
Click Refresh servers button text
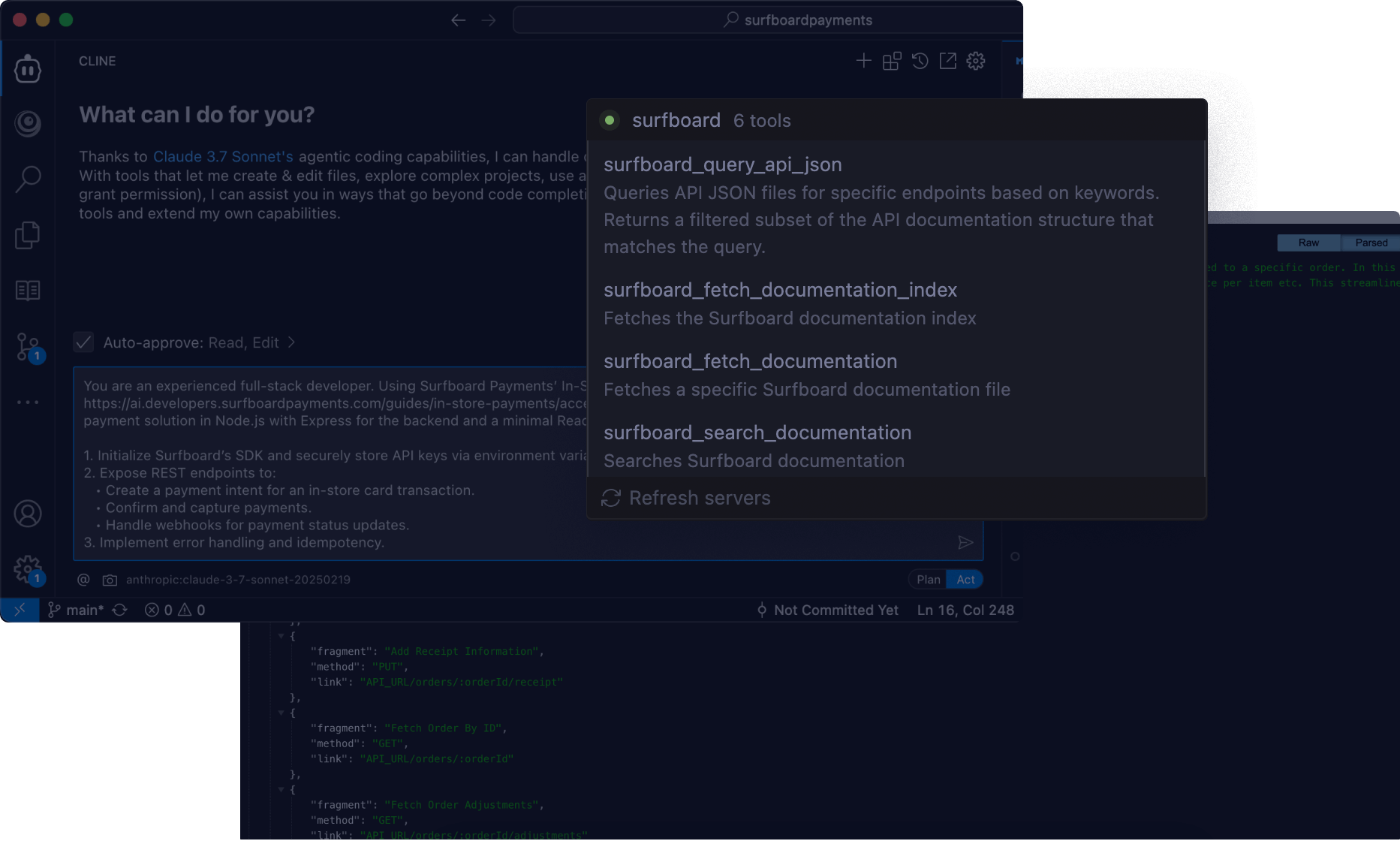[x=700, y=498]
